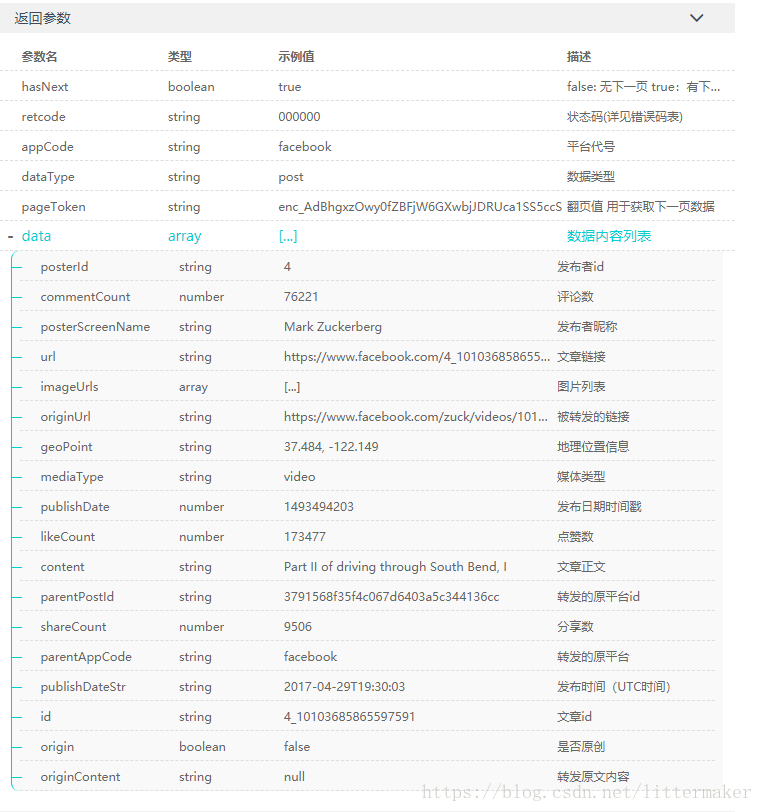Viewport: 763px width, 812px height.
Task: Click the 参数名 column header
Action: (39, 56)
